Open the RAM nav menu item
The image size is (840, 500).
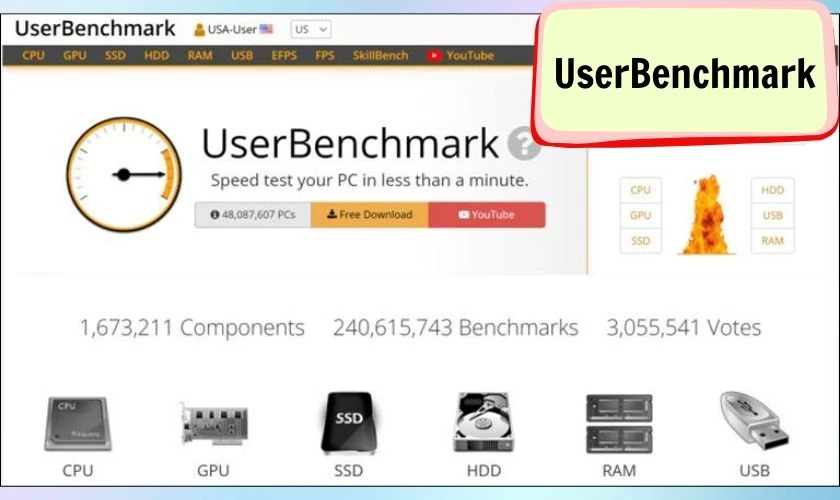tap(200, 55)
